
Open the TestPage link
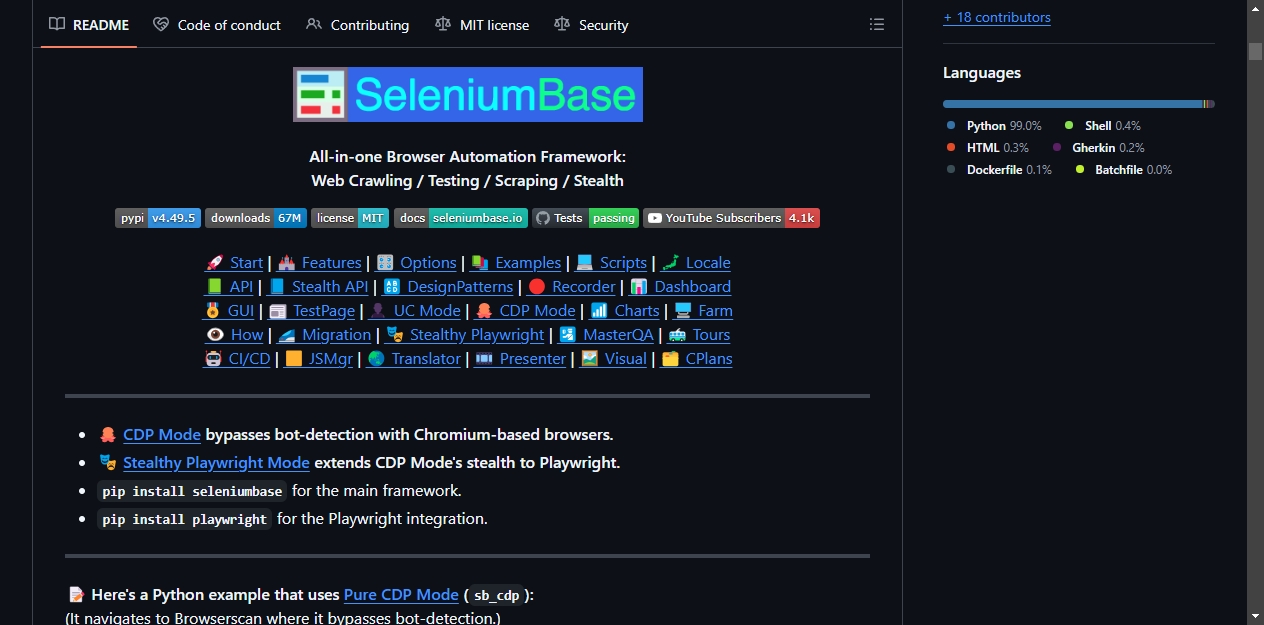(x=311, y=311)
